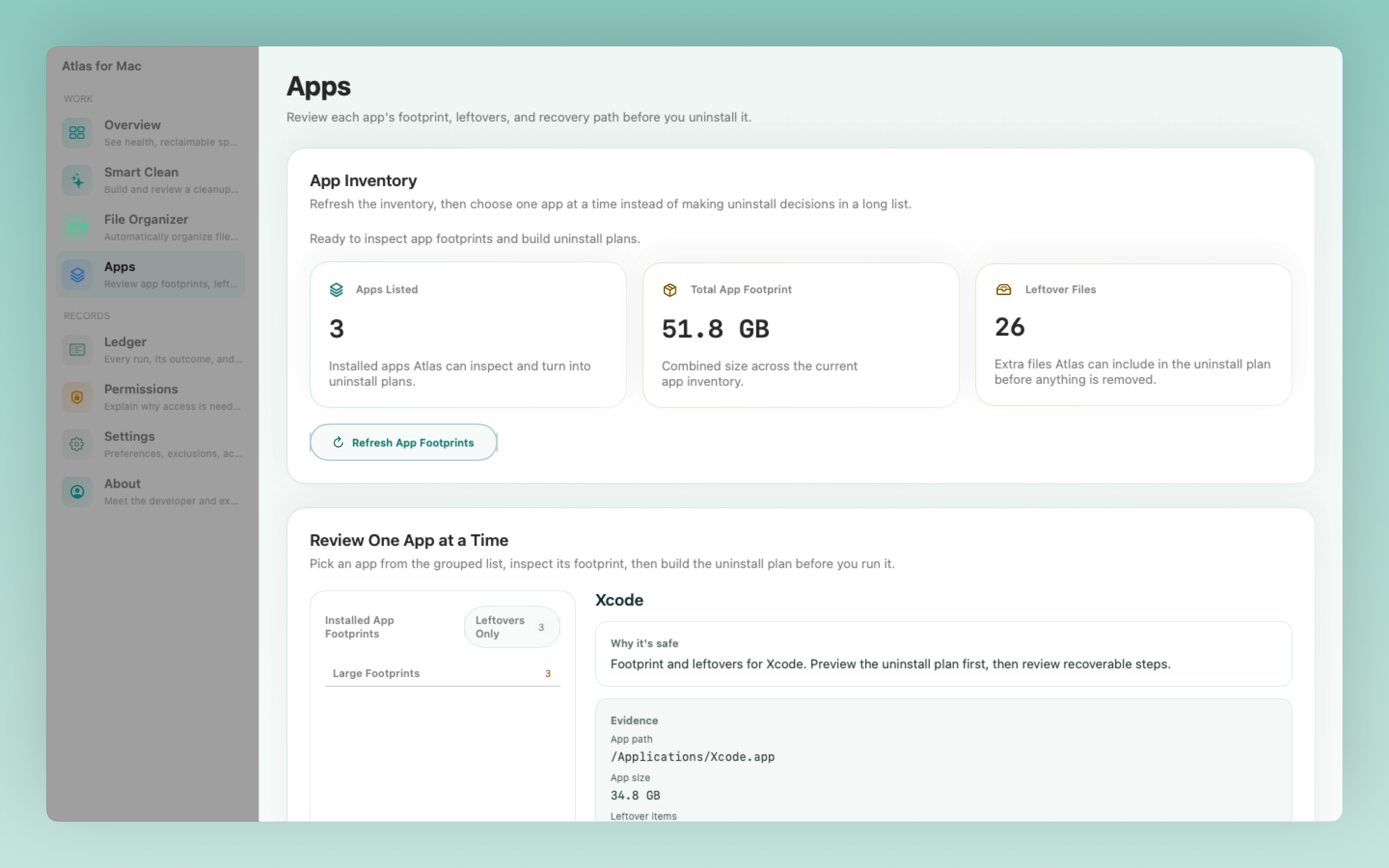Click the Total App Footprint card
Image resolution: width=1389 pixels, height=868 pixels.
pos(801,335)
